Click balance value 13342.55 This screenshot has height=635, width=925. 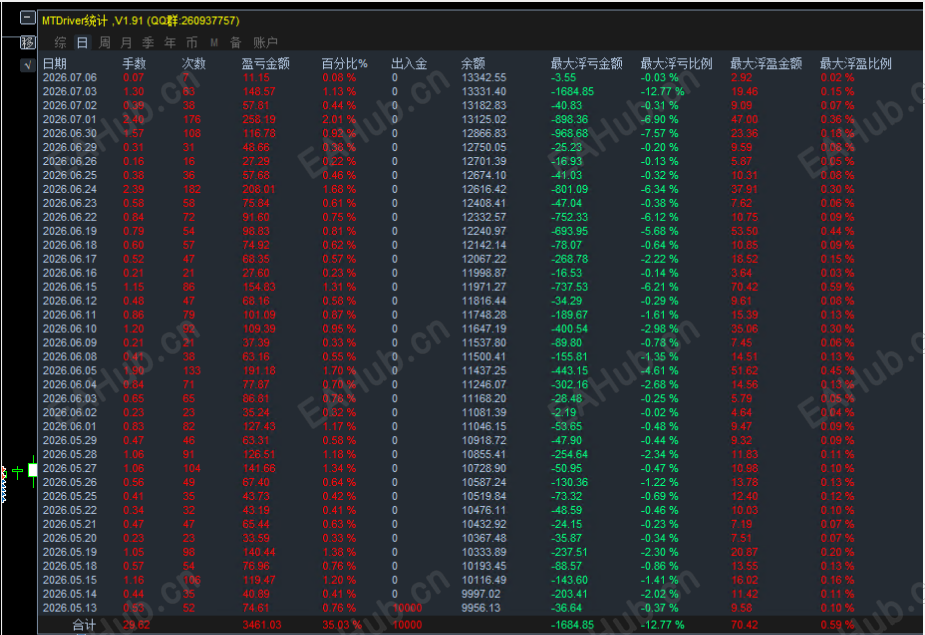tap(484, 77)
